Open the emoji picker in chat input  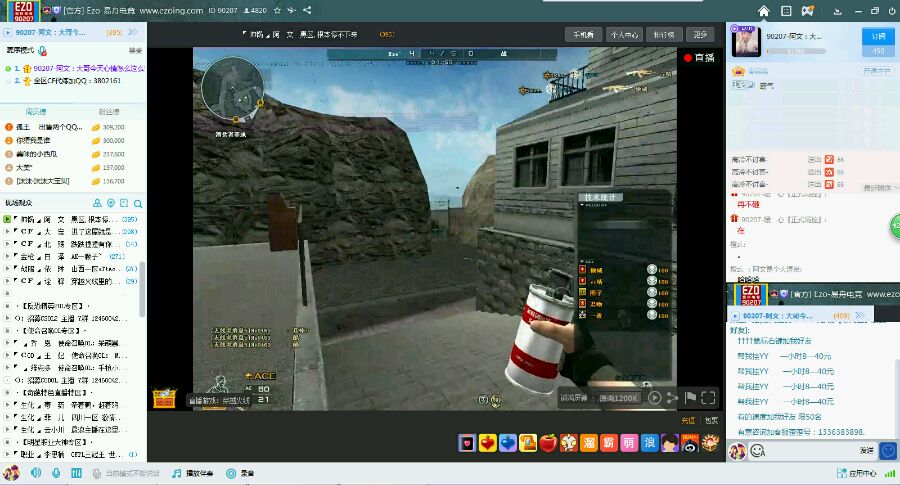click(758, 451)
